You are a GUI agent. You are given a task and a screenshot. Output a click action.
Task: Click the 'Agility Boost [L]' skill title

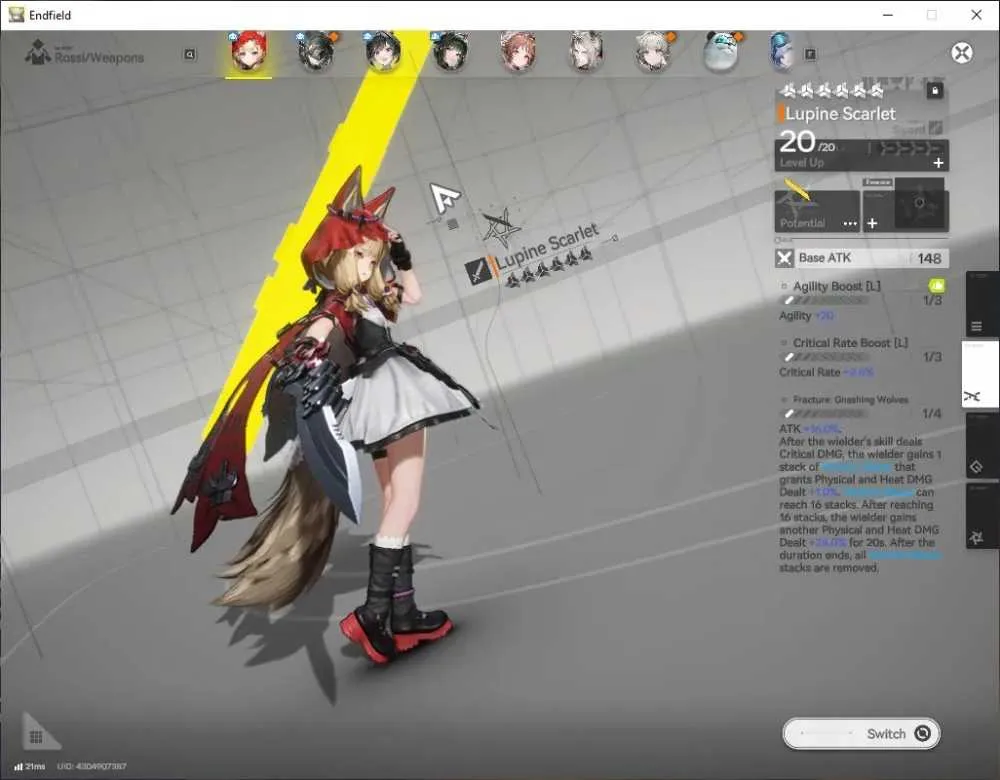click(x=837, y=286)
